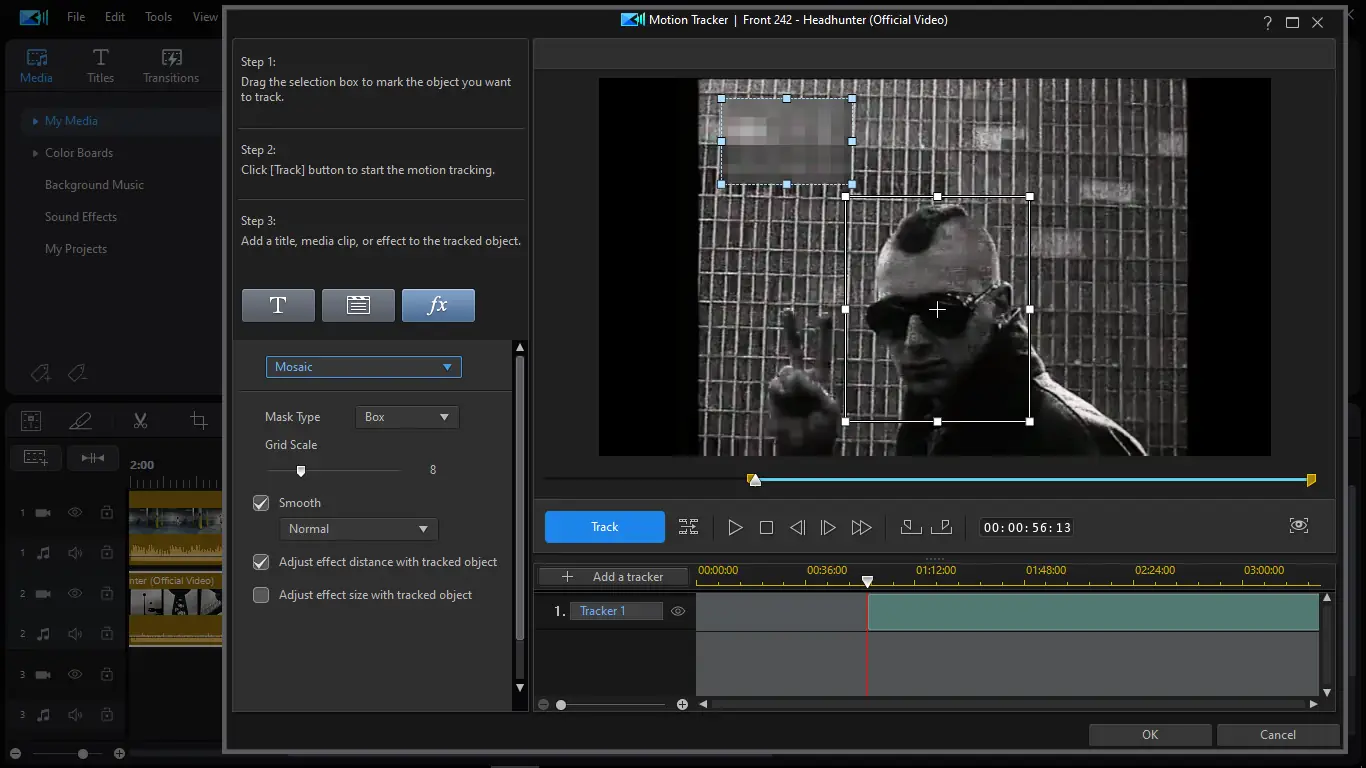Viewport: 1366px width, 768px height.
Task: Uncheck Adjust effect distance with tracked object
Action: pos(261,562)
